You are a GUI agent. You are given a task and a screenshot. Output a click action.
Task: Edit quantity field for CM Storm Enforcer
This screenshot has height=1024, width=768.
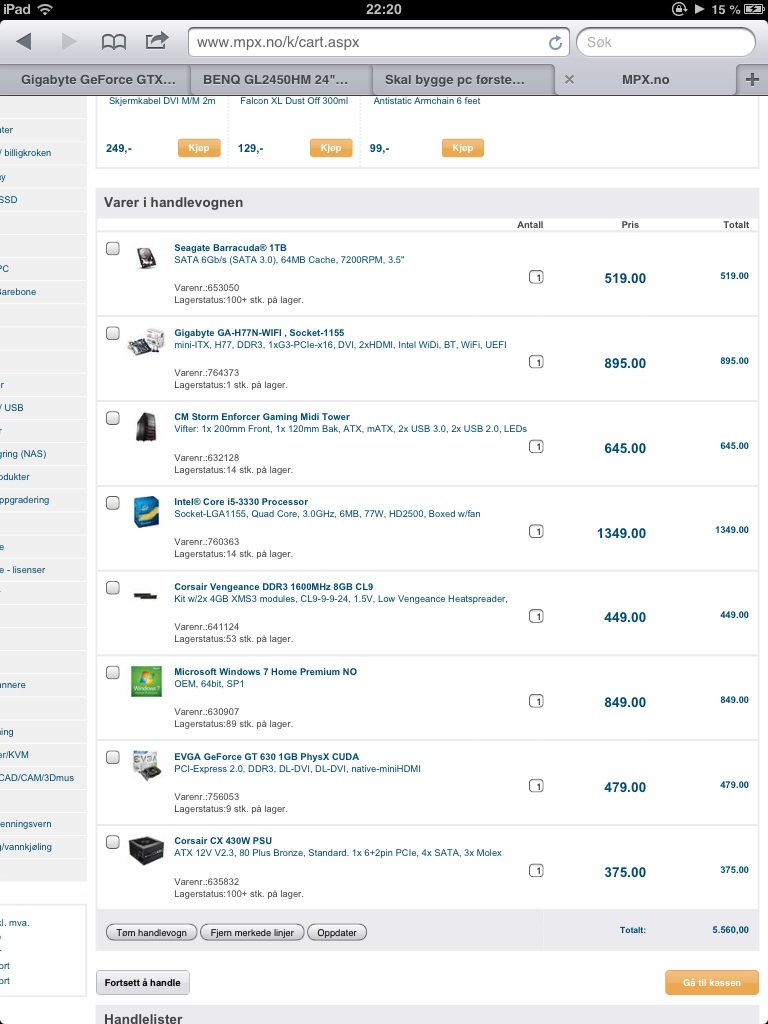click(536, 447)
